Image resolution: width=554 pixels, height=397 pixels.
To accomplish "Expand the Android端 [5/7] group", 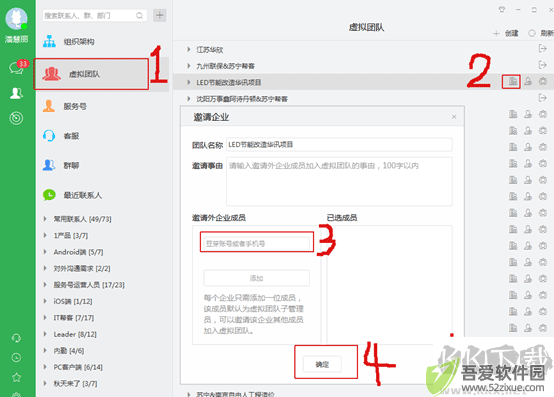I will pos(45,252).
